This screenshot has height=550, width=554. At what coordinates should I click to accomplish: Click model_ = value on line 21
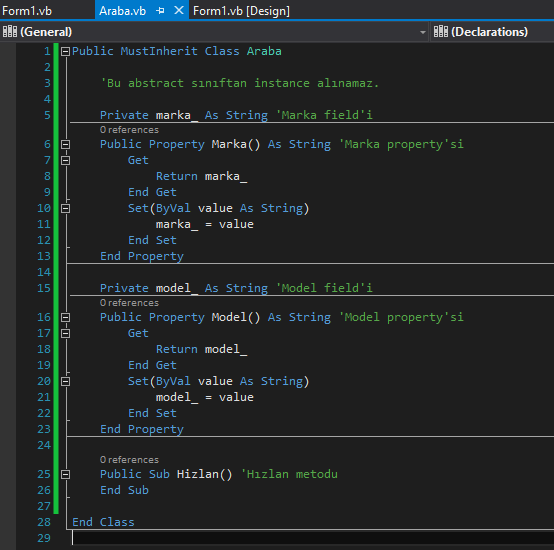tap(205, 397)
